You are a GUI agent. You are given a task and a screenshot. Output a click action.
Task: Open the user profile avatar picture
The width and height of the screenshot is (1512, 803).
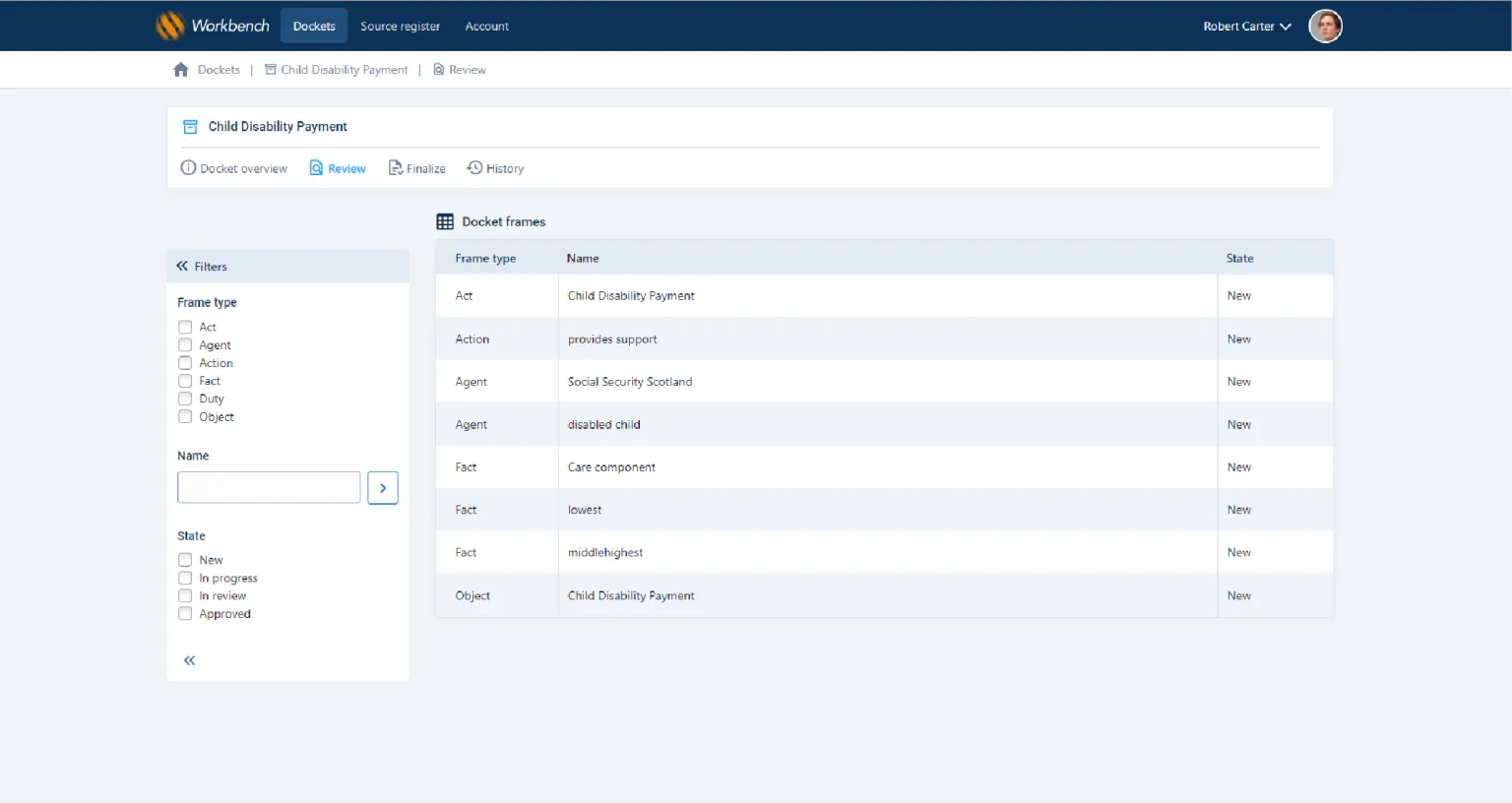coord(1325,26)
